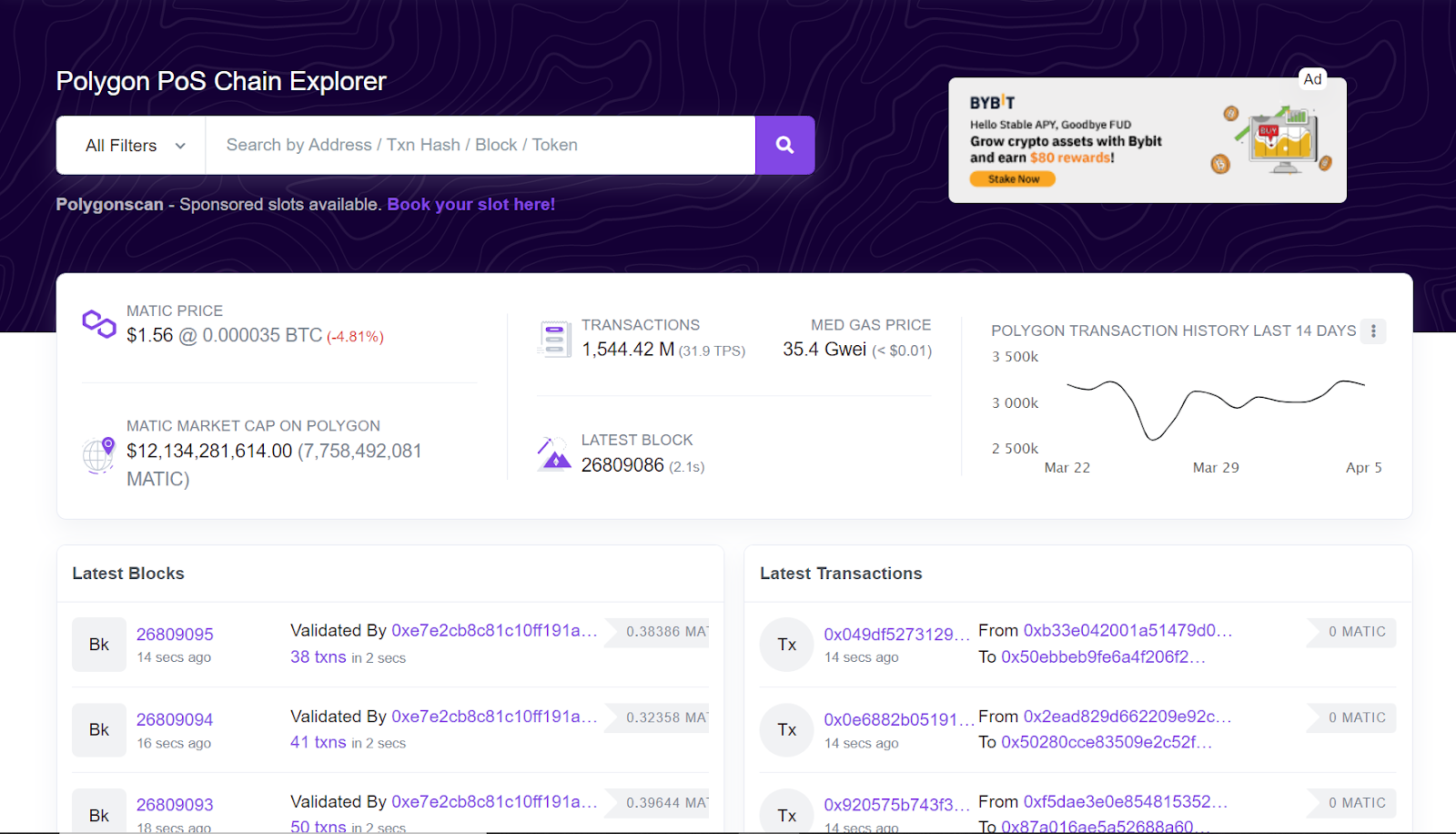This screenshot has height=834, width=1456.
Task: Click the market cap globe icon
Action: pyautogui.click(x=98, y=454)
